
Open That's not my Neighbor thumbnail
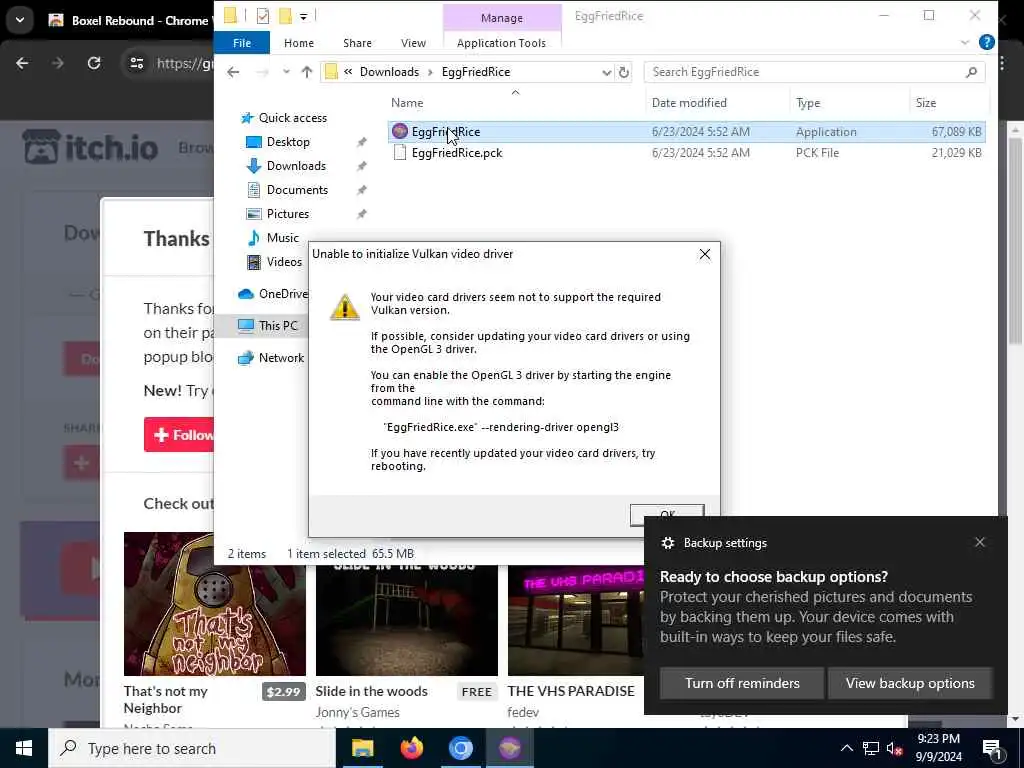click(x=214, y=604)
